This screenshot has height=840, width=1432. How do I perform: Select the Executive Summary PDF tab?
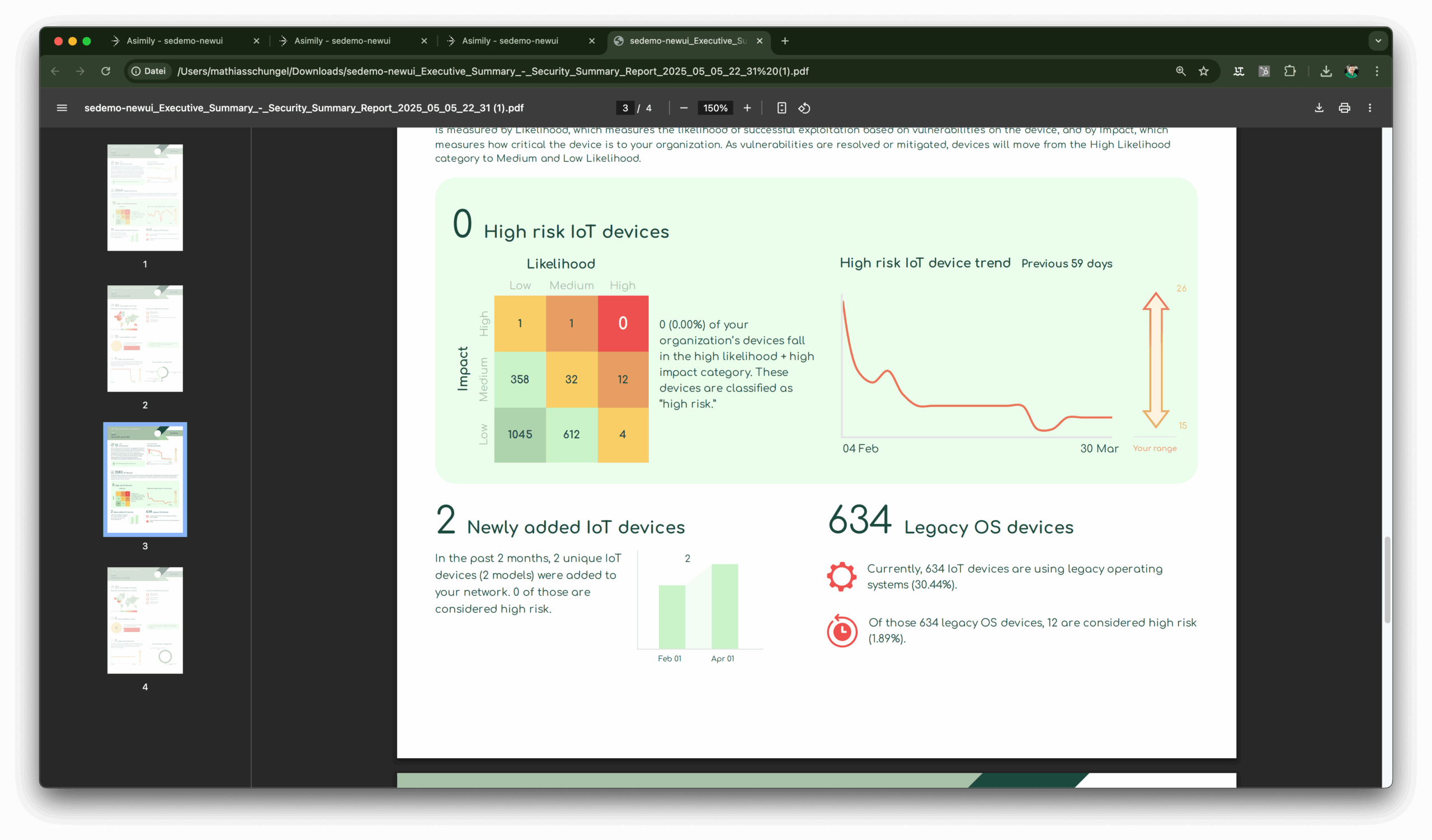click(x=687, y=41)
